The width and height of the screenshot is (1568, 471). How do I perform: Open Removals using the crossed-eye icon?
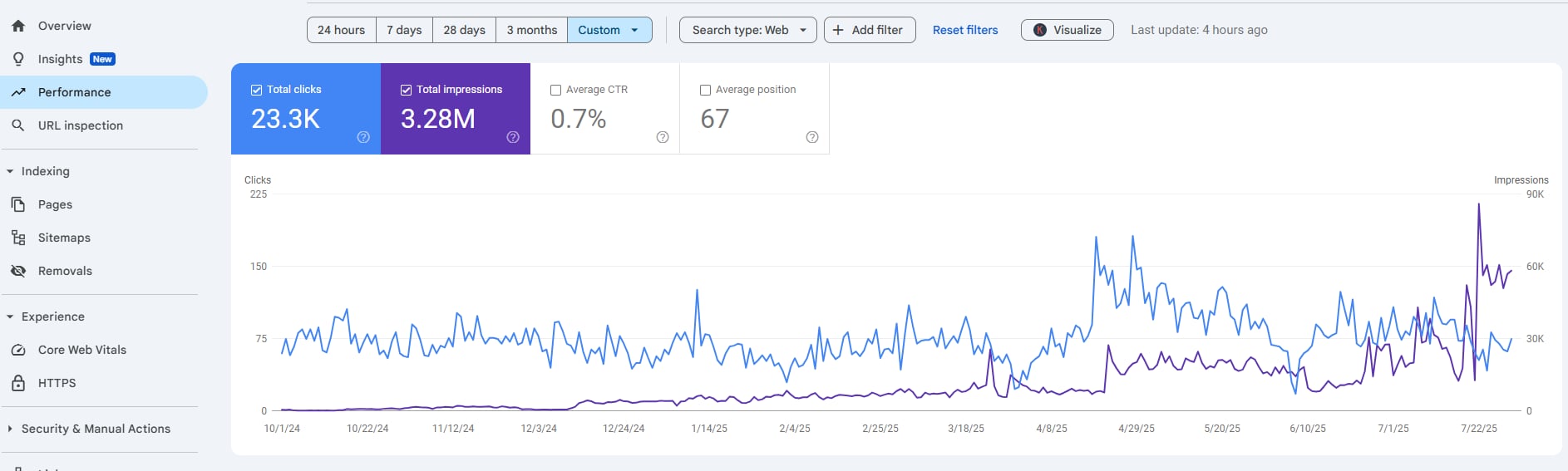tap(18, 271)
